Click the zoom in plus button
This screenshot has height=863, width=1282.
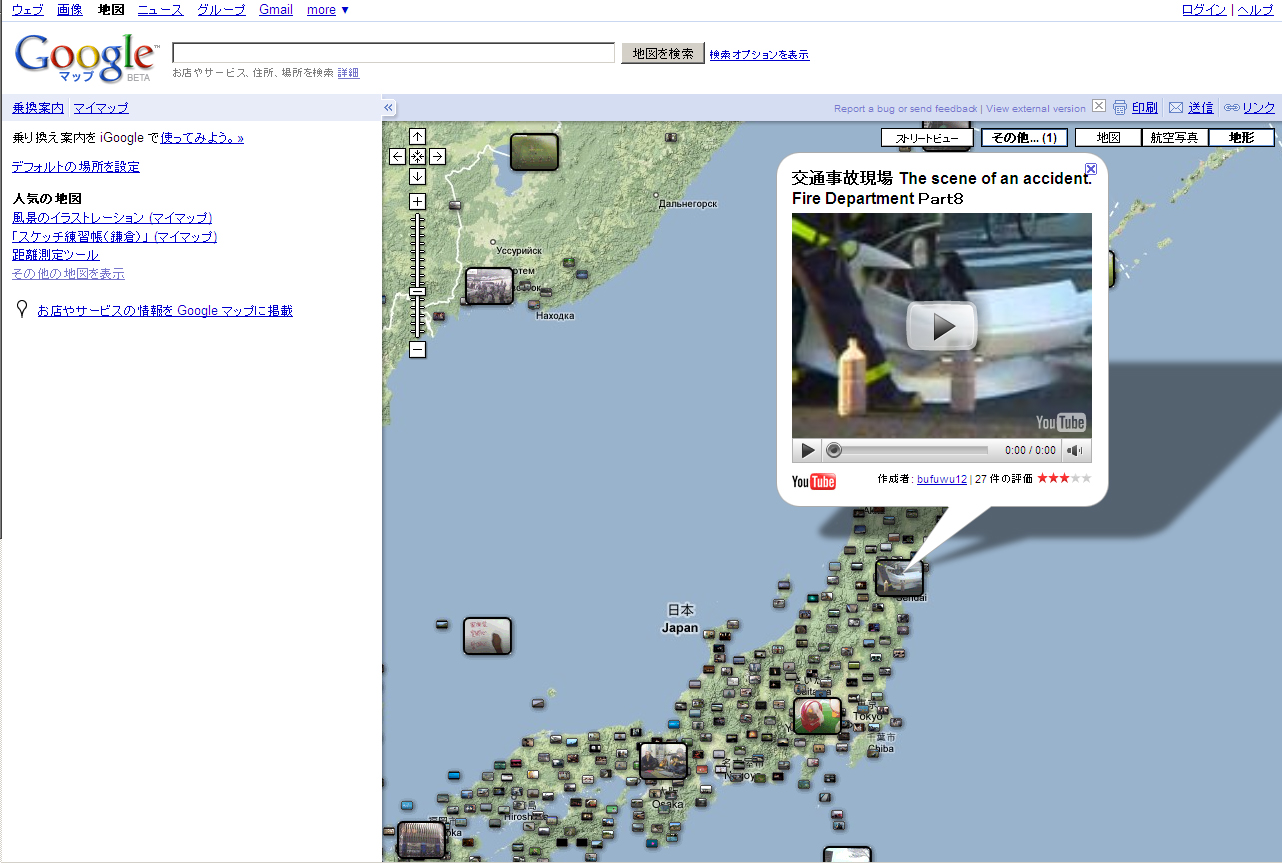pyautogui.click(x=418, y=201)
